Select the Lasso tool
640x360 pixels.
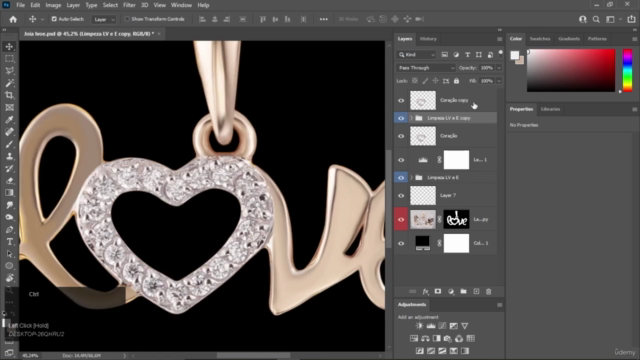click(9, 71)
